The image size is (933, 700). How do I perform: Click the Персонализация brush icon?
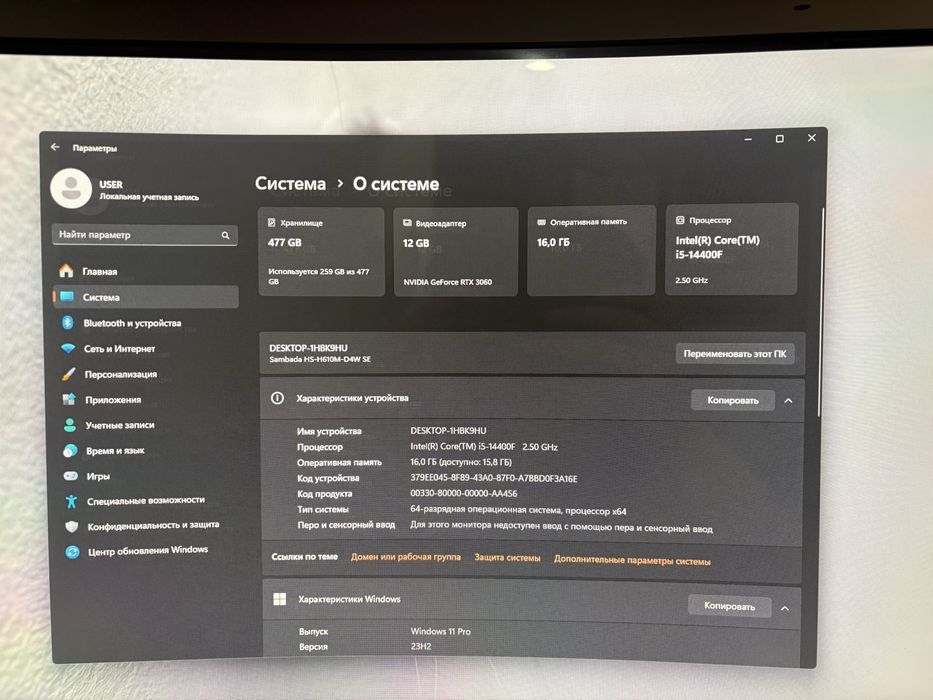tap(68, 374)
